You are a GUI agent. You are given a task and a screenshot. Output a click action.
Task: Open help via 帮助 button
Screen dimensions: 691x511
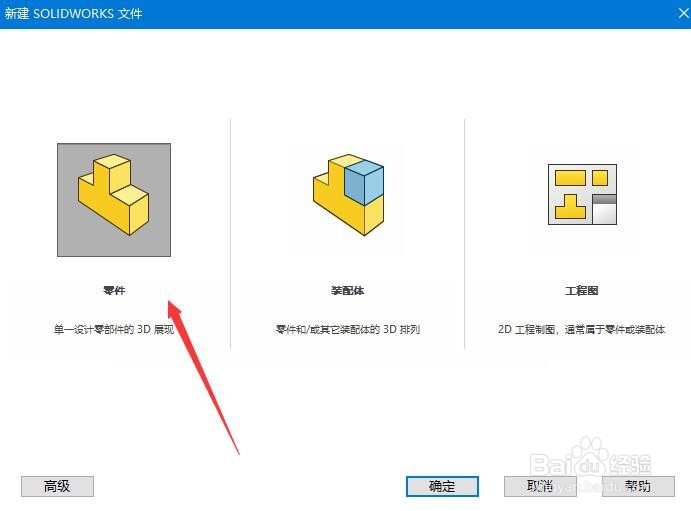638,486
